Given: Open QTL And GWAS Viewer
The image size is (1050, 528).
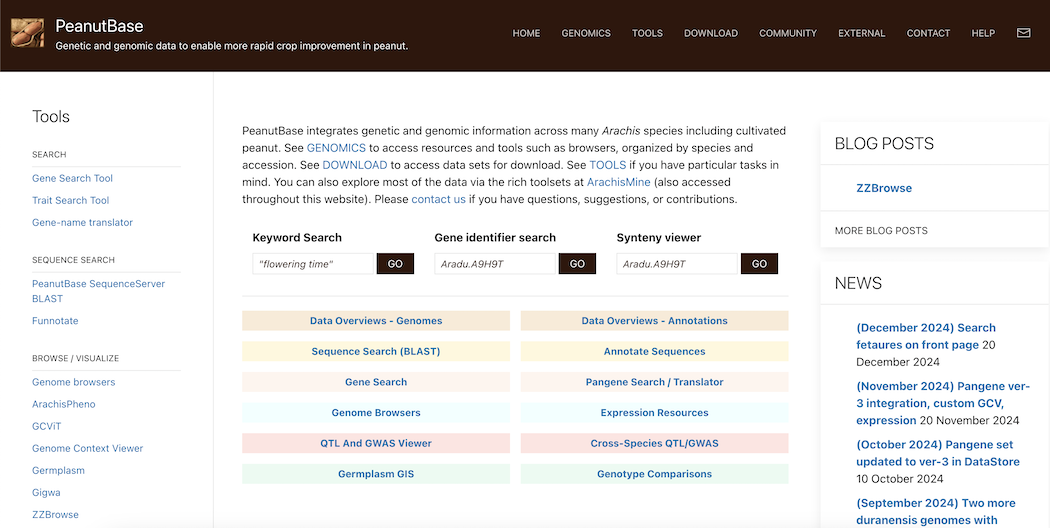Looking at the screenshot, I should coord(376,443).
